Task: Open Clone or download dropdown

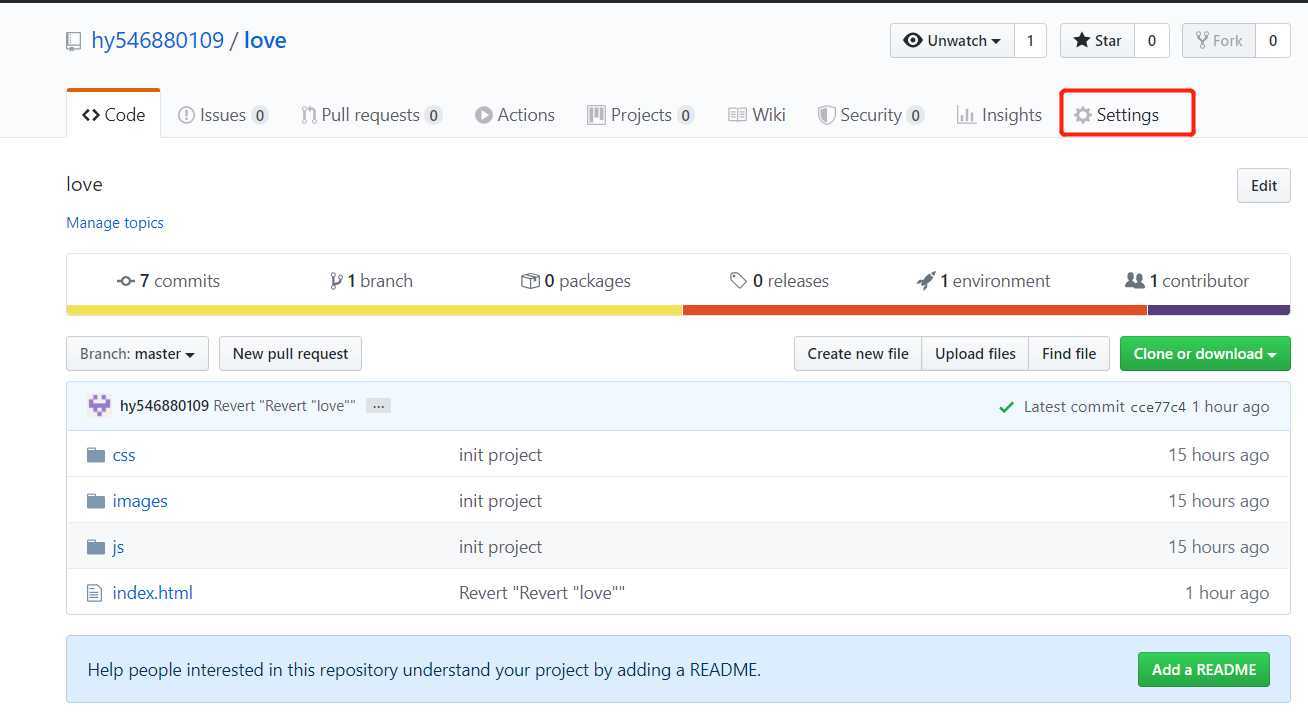Action: point(1205,354)
